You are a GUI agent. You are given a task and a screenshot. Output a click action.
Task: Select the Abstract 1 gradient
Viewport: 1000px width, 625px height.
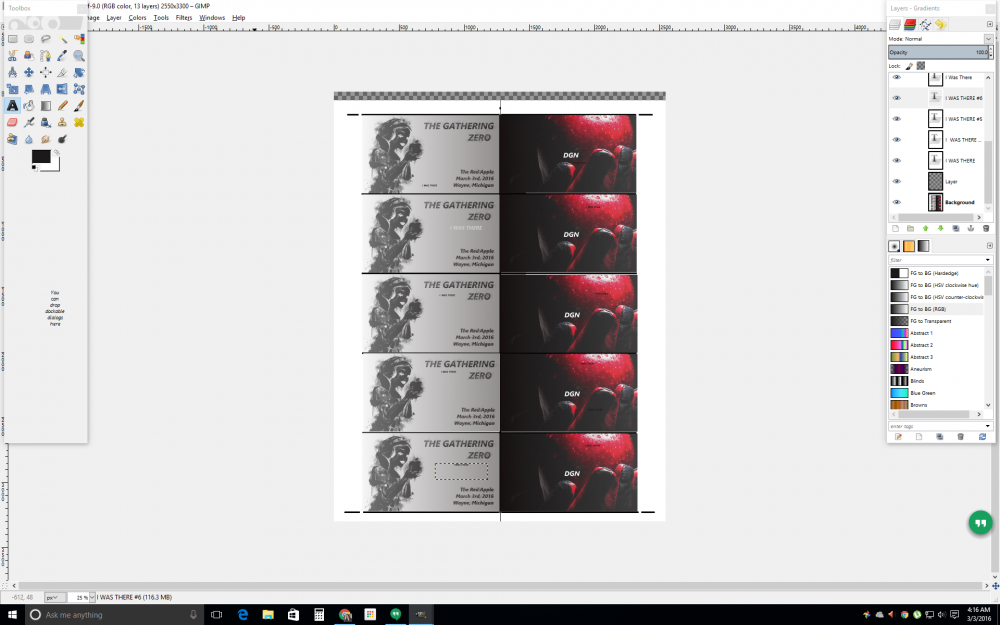pos(936,333)
